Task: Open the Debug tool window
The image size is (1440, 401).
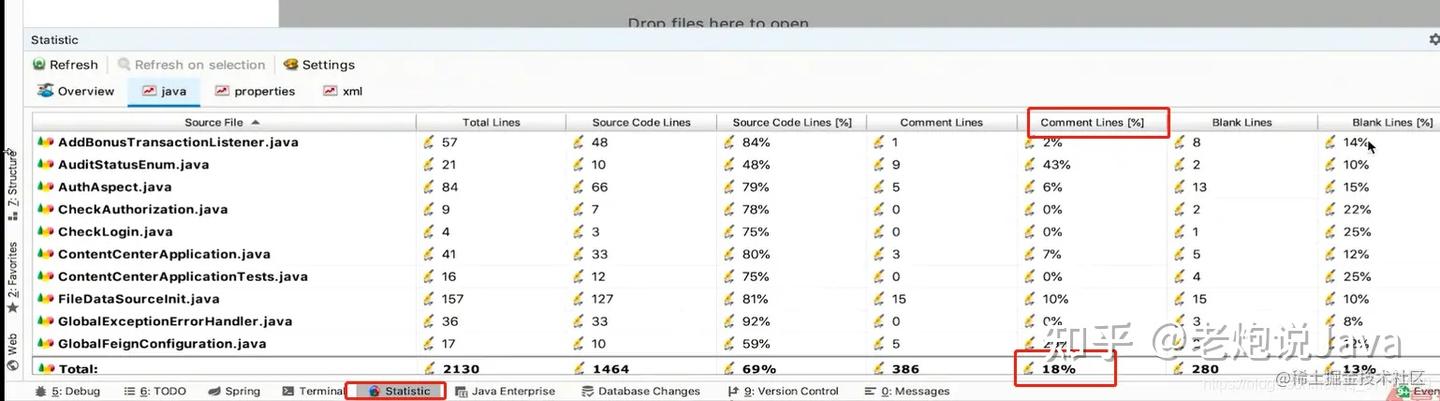Action: [x=69, y=391]
